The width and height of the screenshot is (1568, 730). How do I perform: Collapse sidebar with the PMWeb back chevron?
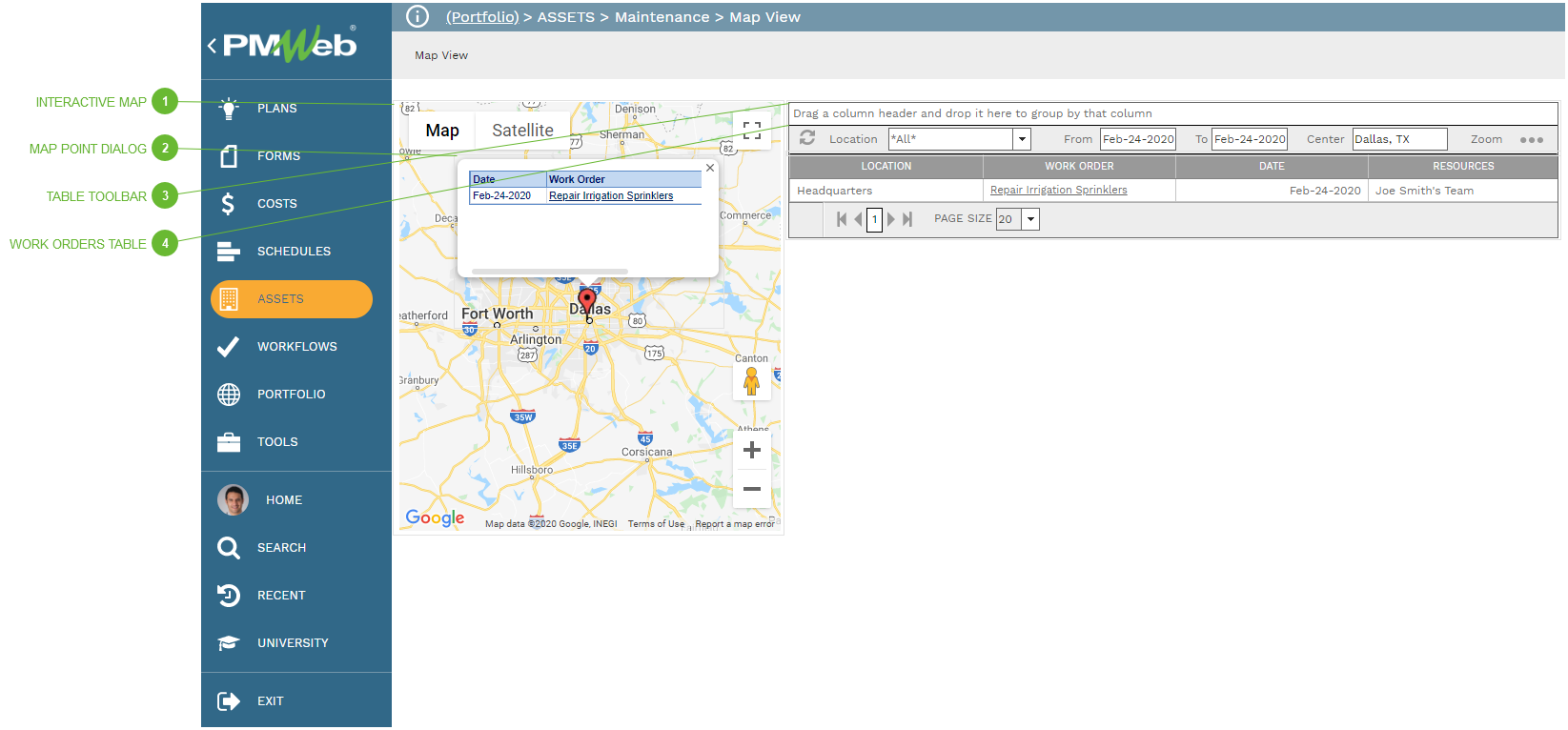click(x=212, y=45)
